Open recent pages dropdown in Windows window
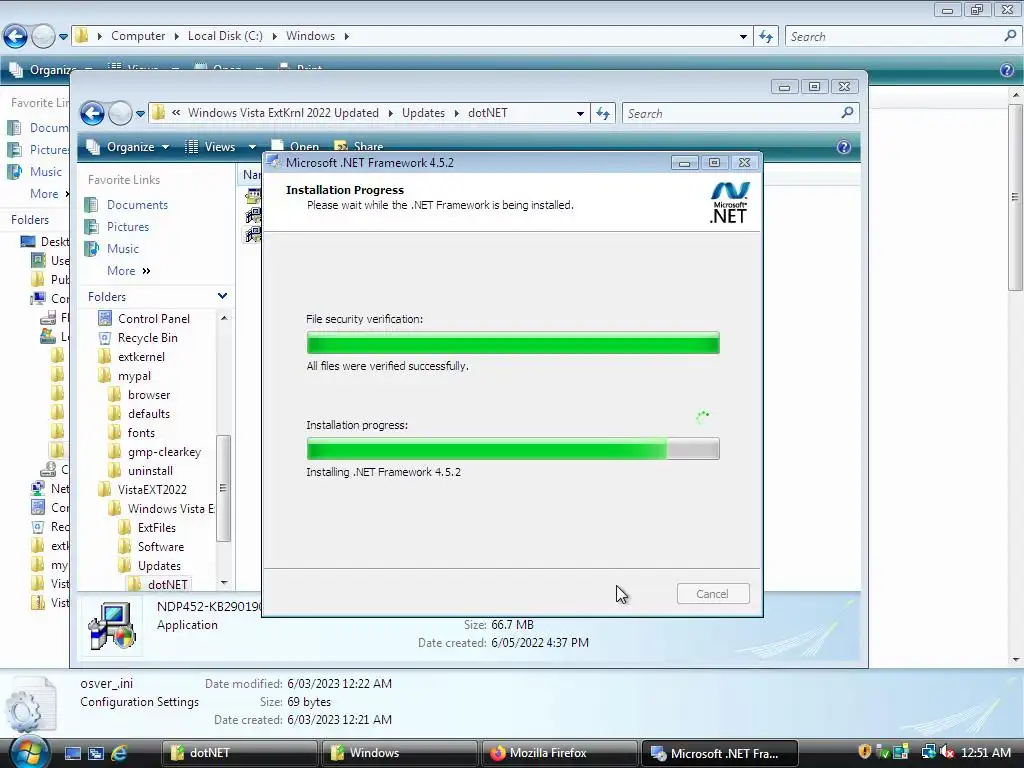1024x768 pixels. (63, 37)
